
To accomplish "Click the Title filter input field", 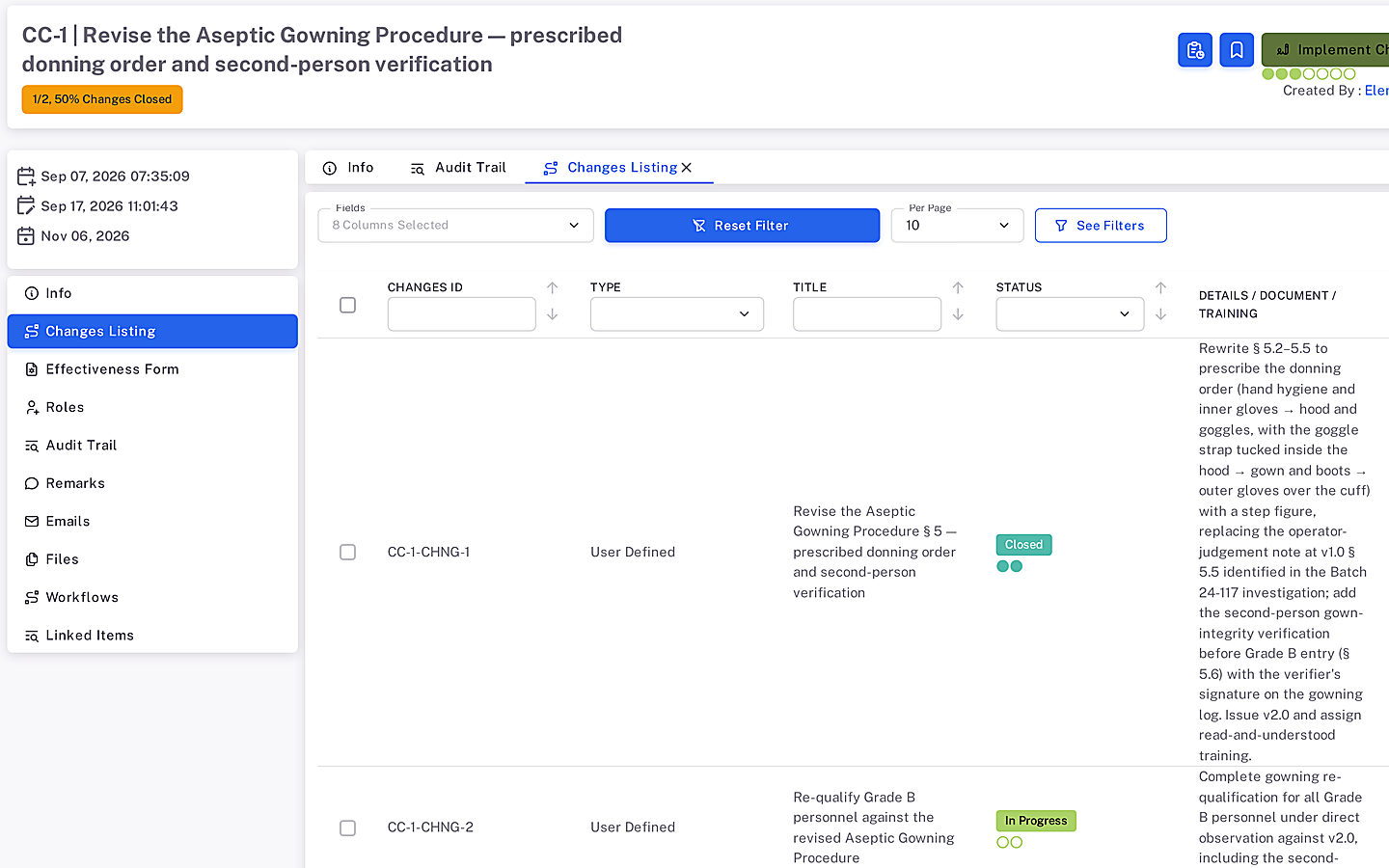I will point(866,314).
